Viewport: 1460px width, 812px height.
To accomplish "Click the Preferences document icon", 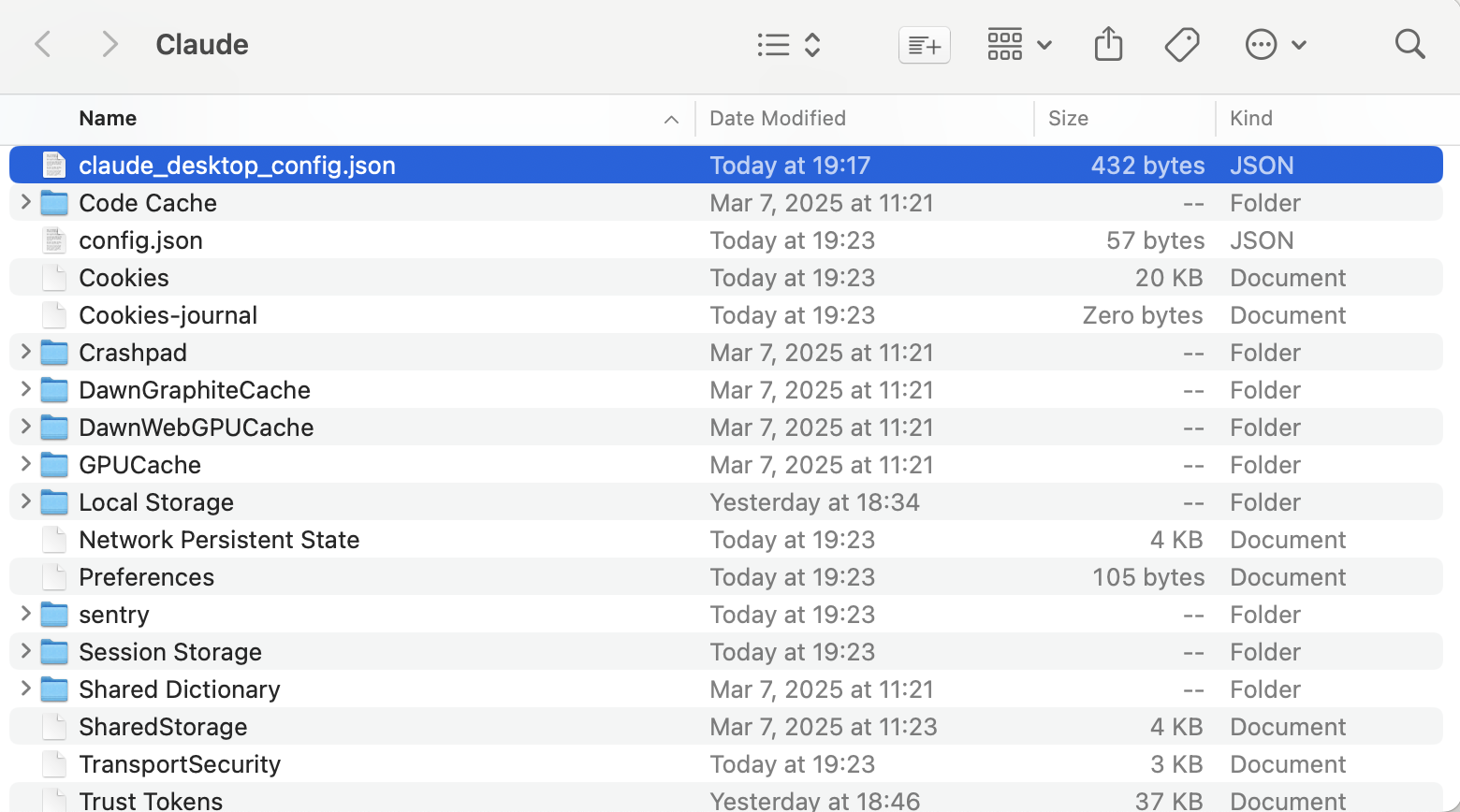I will pyautogui.click(x=54, y=577).
